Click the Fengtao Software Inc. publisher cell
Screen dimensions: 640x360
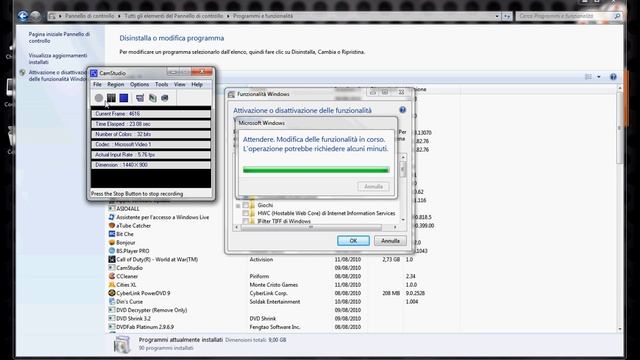coord(275,327)
